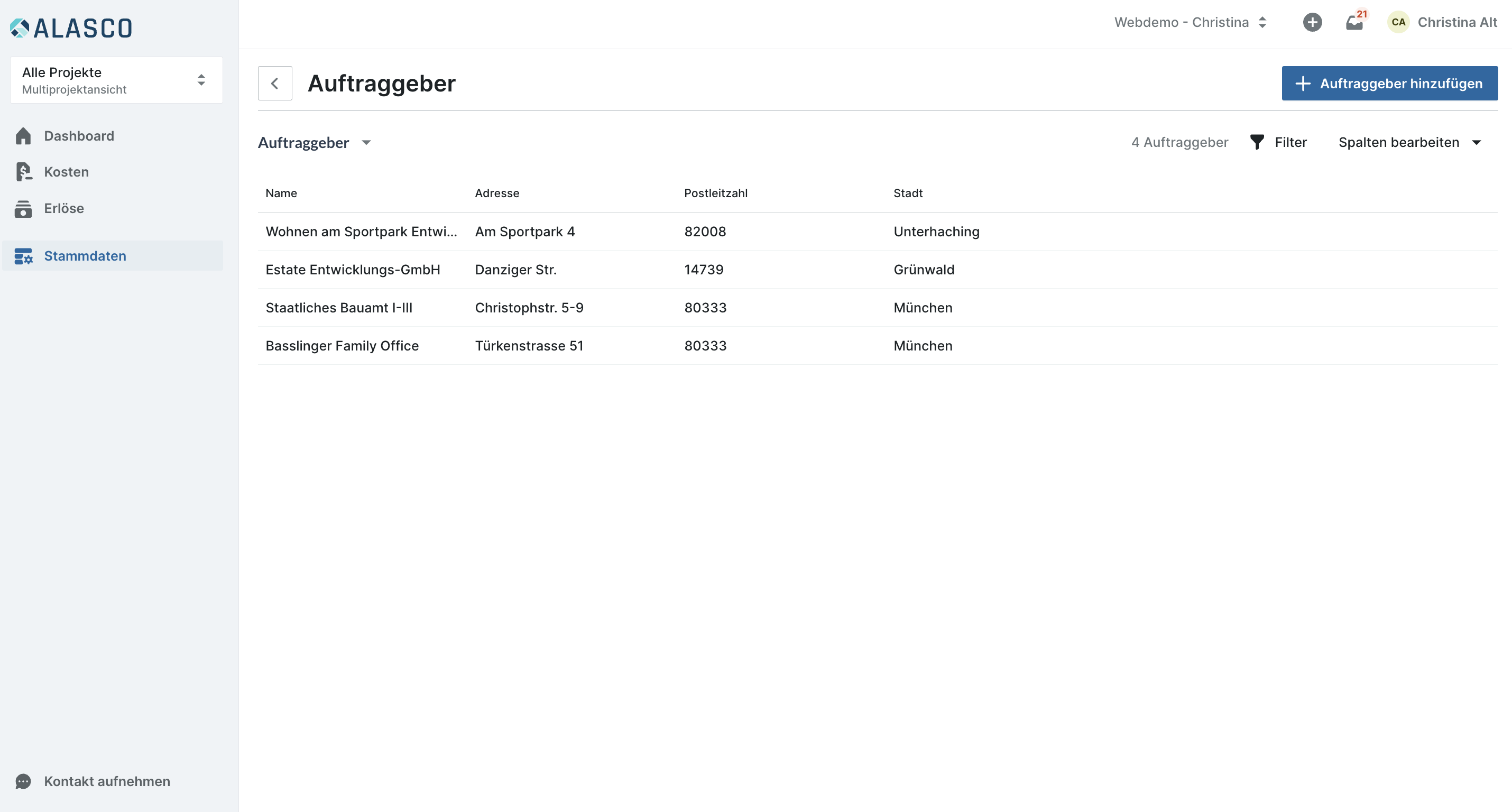Open the Dashboard home icon
The height and width of the screenshot is (812, 1512).
click(x=23, y=136)
